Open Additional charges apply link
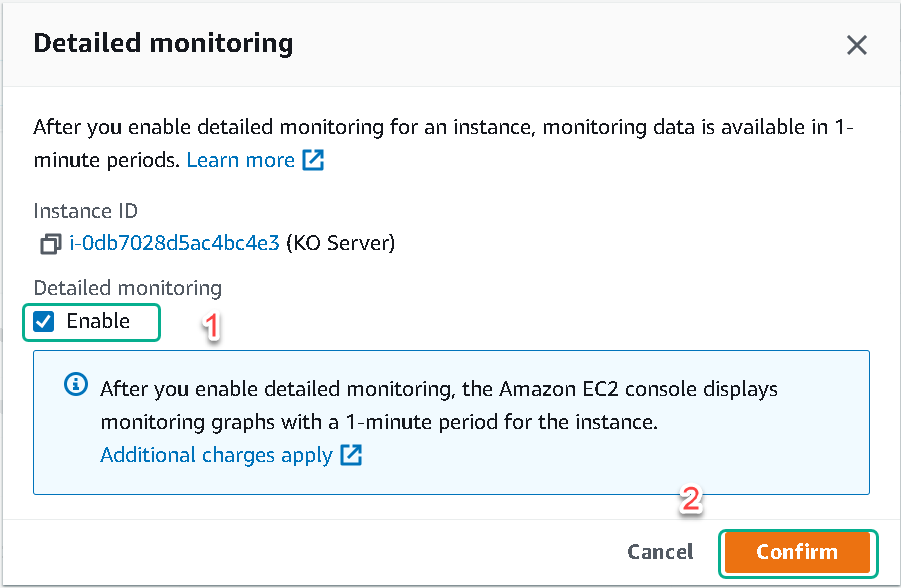Image resolution: width=901 pixels, height=588 pixels. (x=216, y=455)
